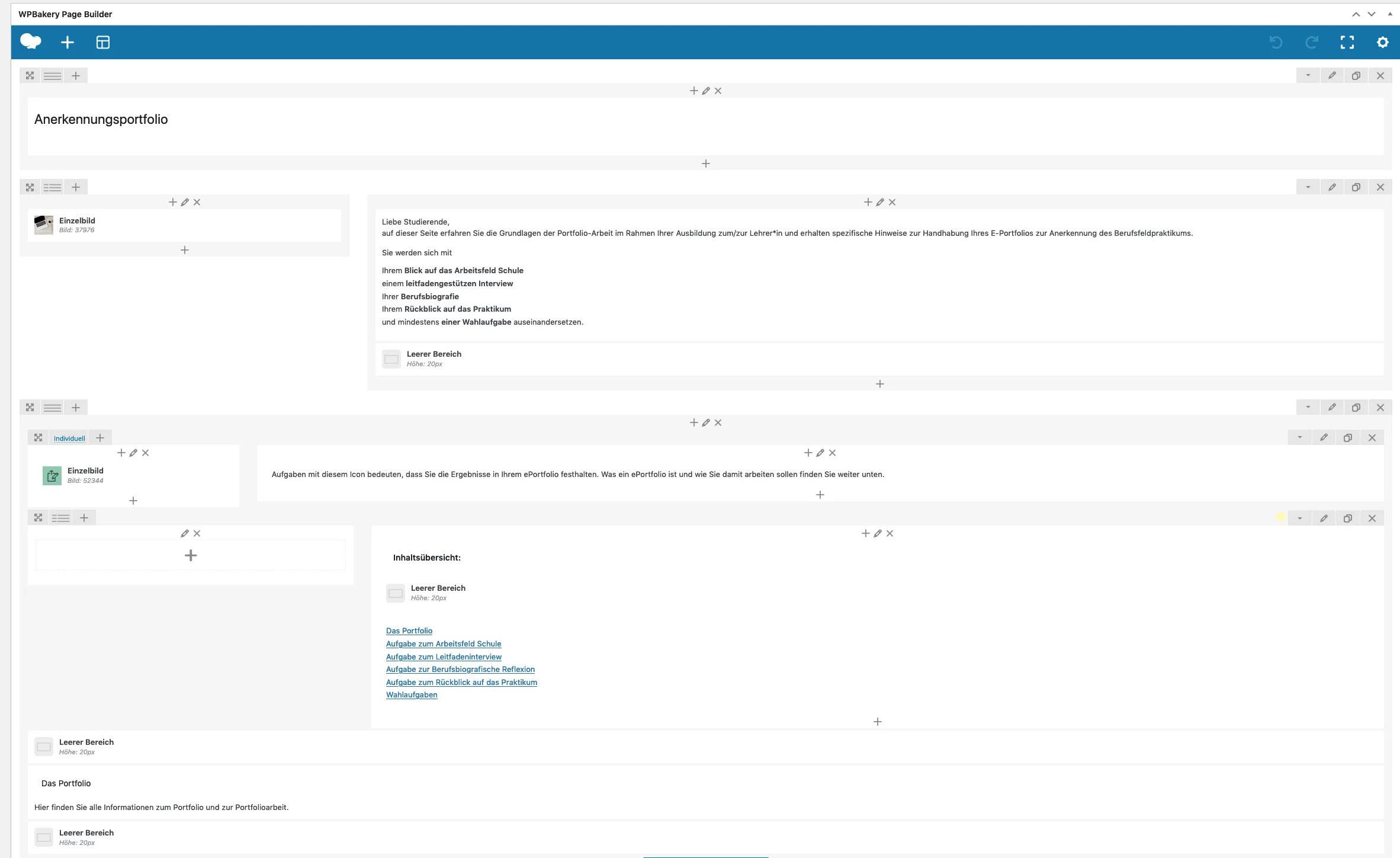Clone third outer row containing Individuell

coord(1356,408)
